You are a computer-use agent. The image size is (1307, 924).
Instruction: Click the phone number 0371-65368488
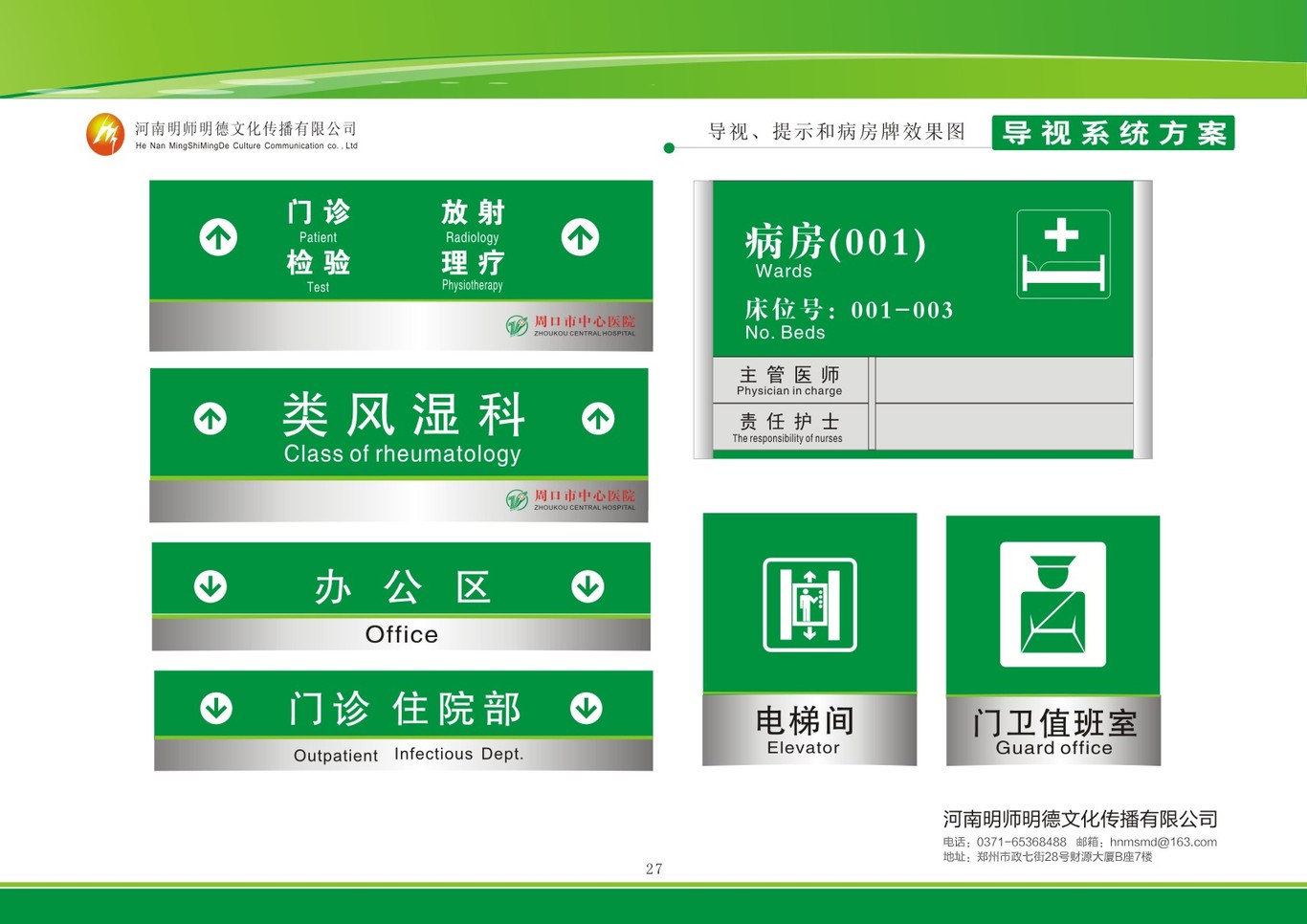(x=1021, y=843)
